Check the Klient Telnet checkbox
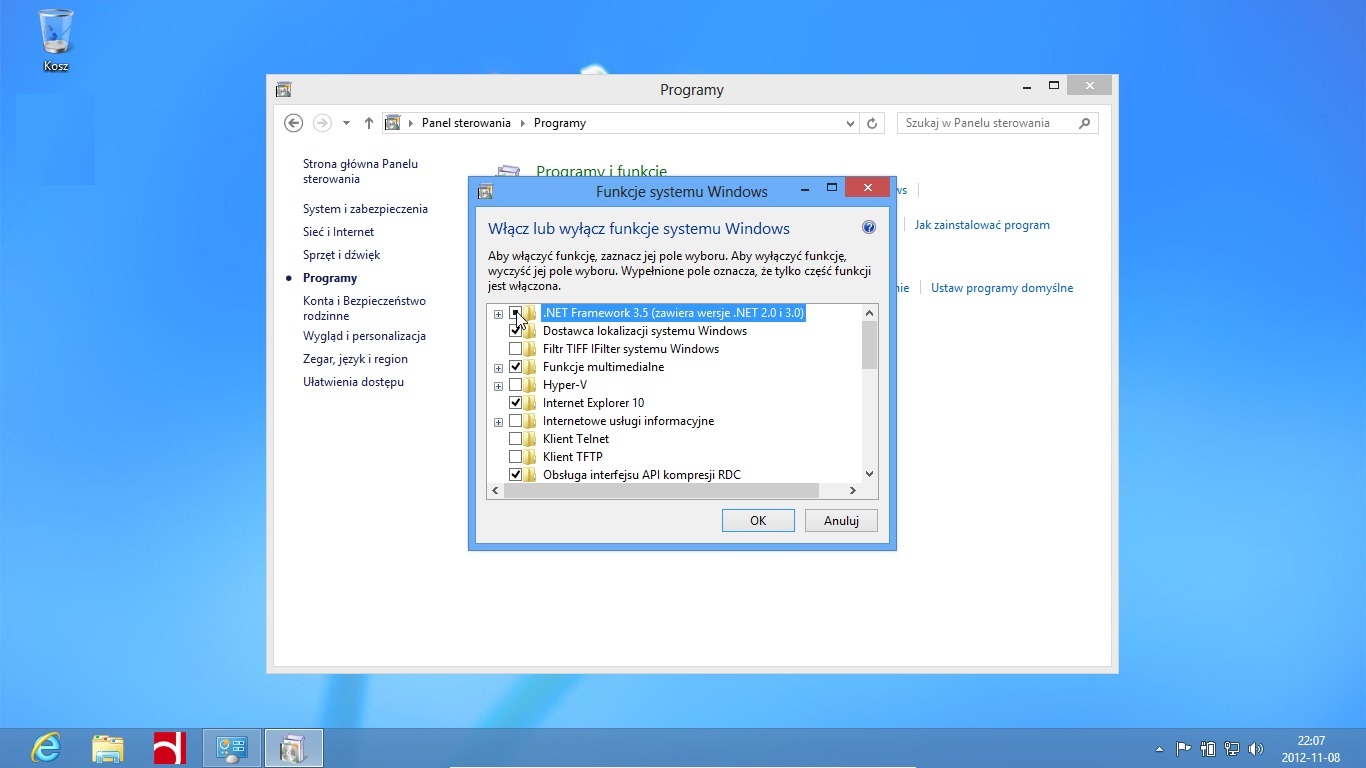 pyautogui.click(x=515, y=439)
